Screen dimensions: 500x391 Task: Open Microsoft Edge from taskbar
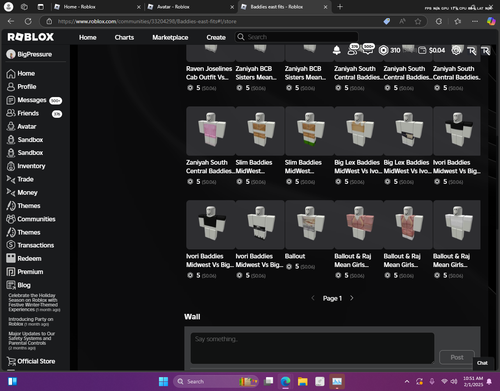(x=285, y=381)
